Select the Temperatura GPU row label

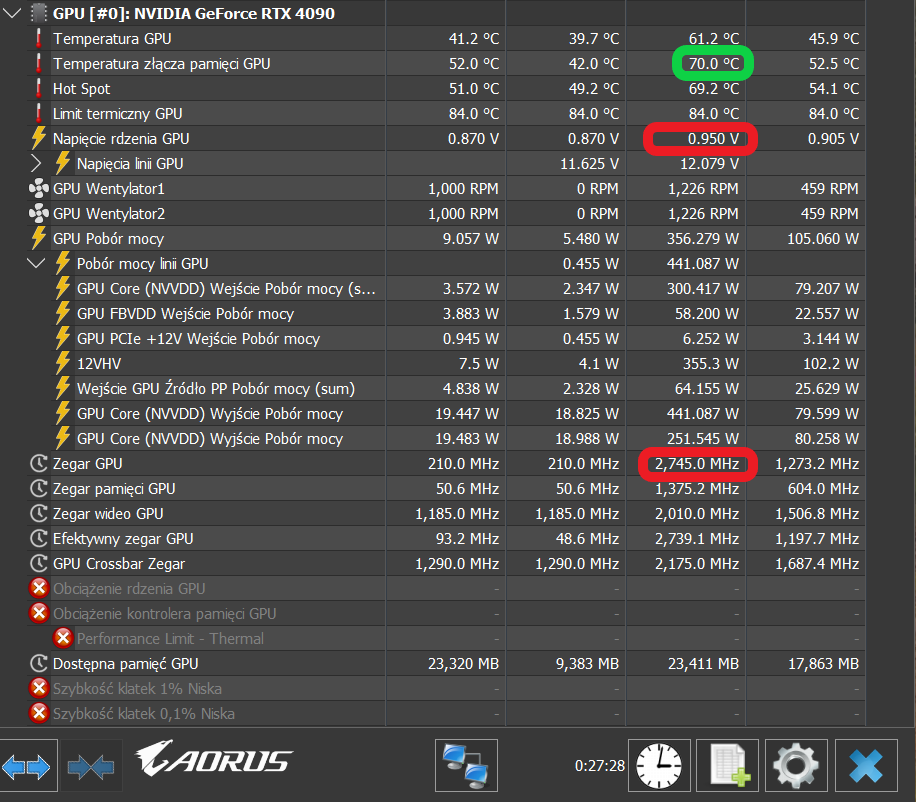[x=112, y=39]
